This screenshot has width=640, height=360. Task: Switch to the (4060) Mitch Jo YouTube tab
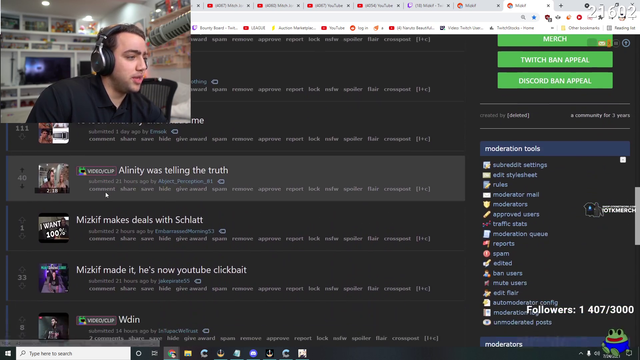pos(278,6)
